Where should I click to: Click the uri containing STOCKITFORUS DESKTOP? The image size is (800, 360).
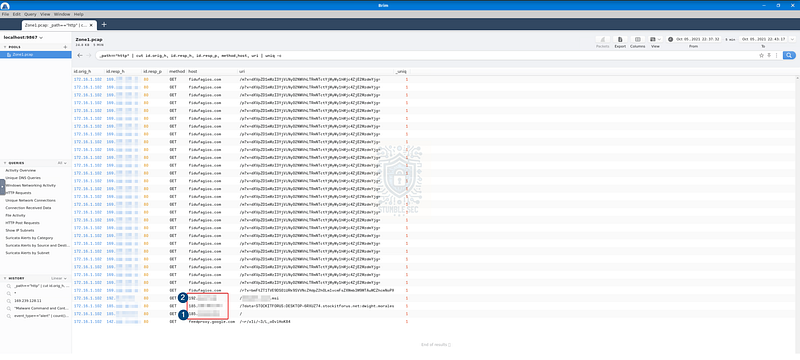316,306
